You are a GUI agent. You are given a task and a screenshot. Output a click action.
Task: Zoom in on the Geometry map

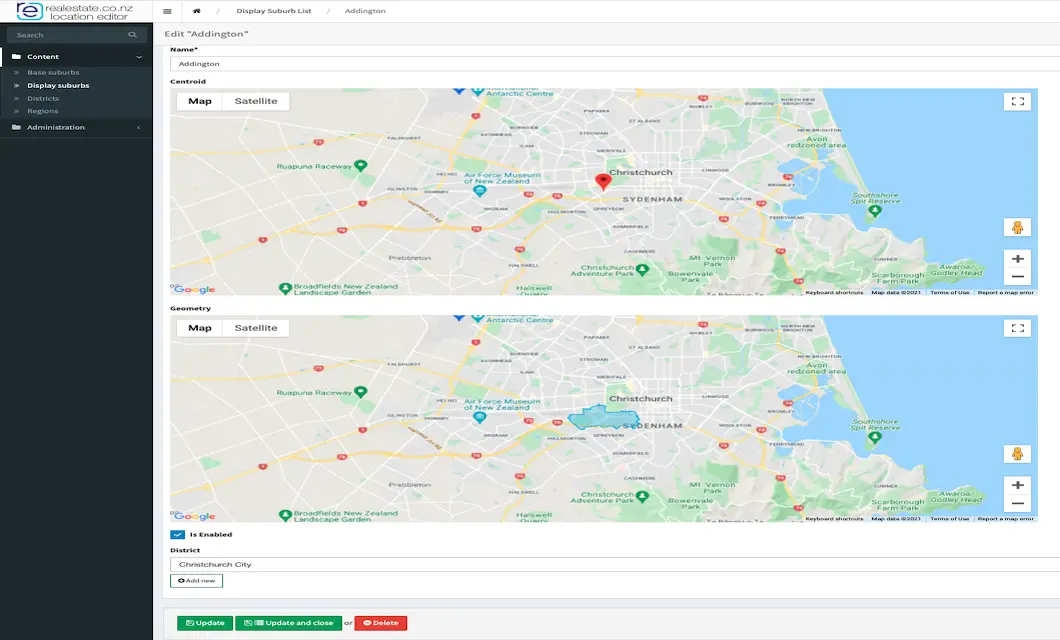click(1017, 485)
